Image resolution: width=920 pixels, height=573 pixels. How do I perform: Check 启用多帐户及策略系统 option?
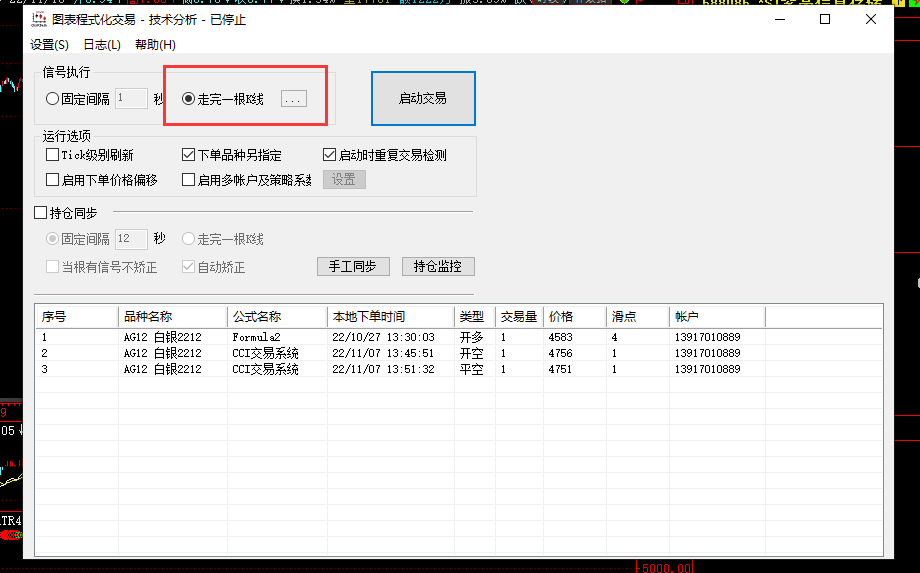click(x=188, y=180)
